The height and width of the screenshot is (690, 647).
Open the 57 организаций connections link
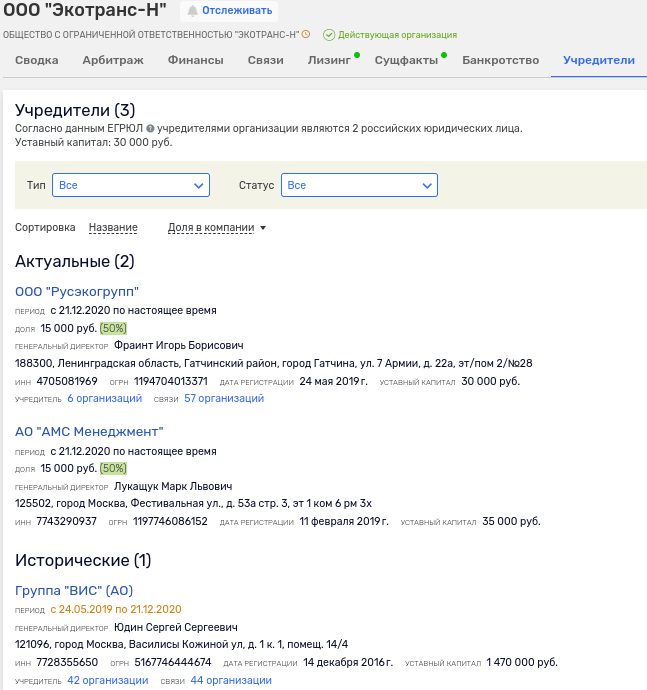click(x=224, y=399)
